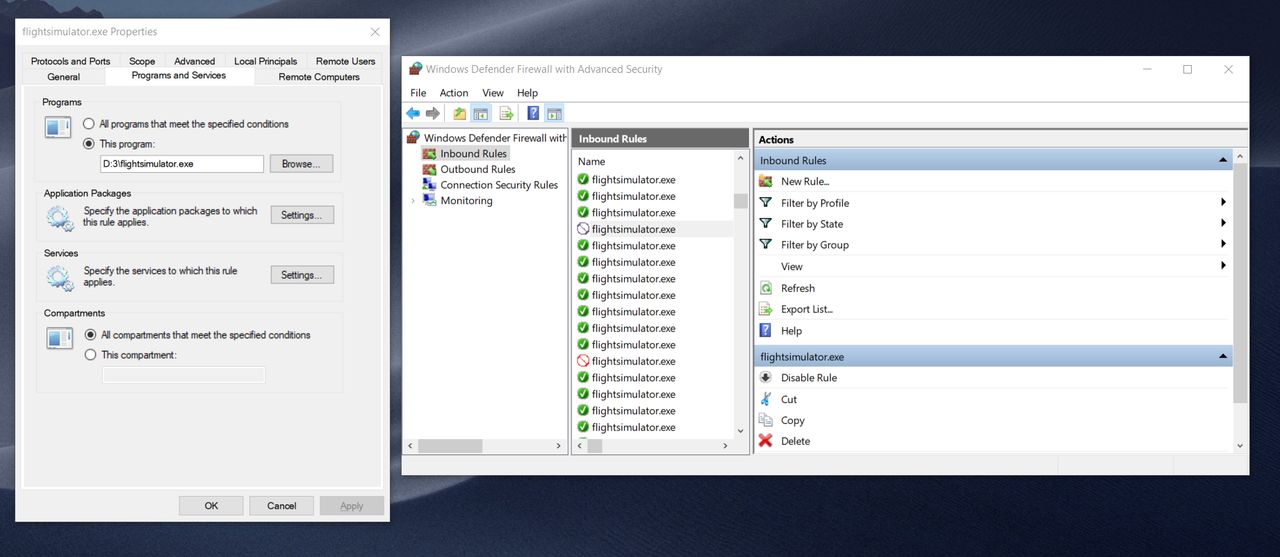
Task: Toggle the show/hide console tree icon
Action: [480, 114]
